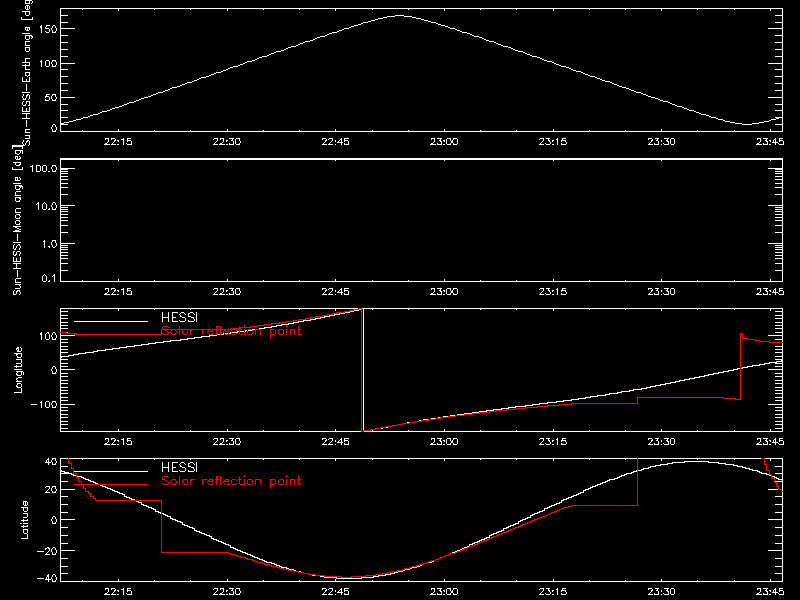Click the Latitude axis title
This screenshot has width=800, height=600.
pyautogui.click(x=24, y=520)
